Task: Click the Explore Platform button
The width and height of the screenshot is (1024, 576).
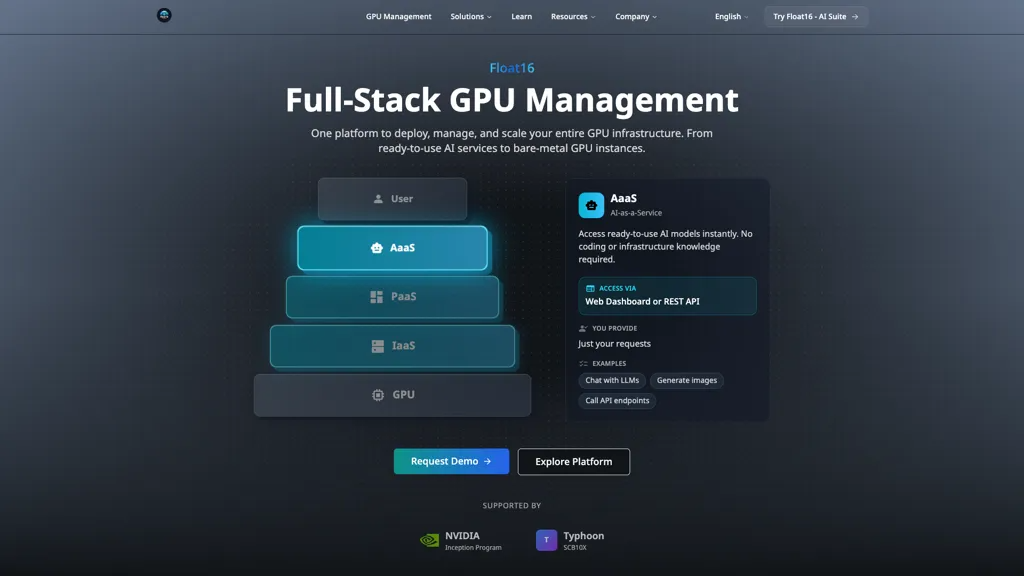Action: [573, 462]
